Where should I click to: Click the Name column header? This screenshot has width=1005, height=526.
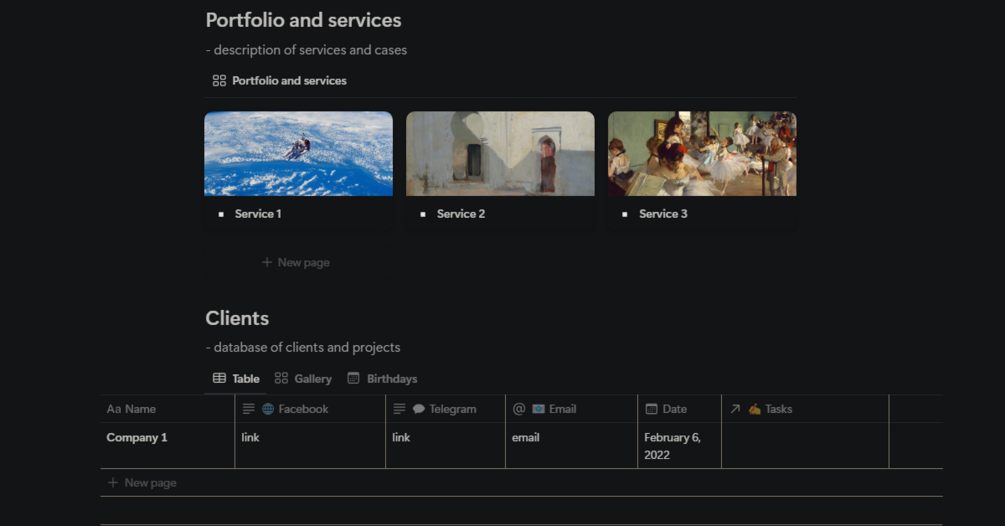coord(140,409)
